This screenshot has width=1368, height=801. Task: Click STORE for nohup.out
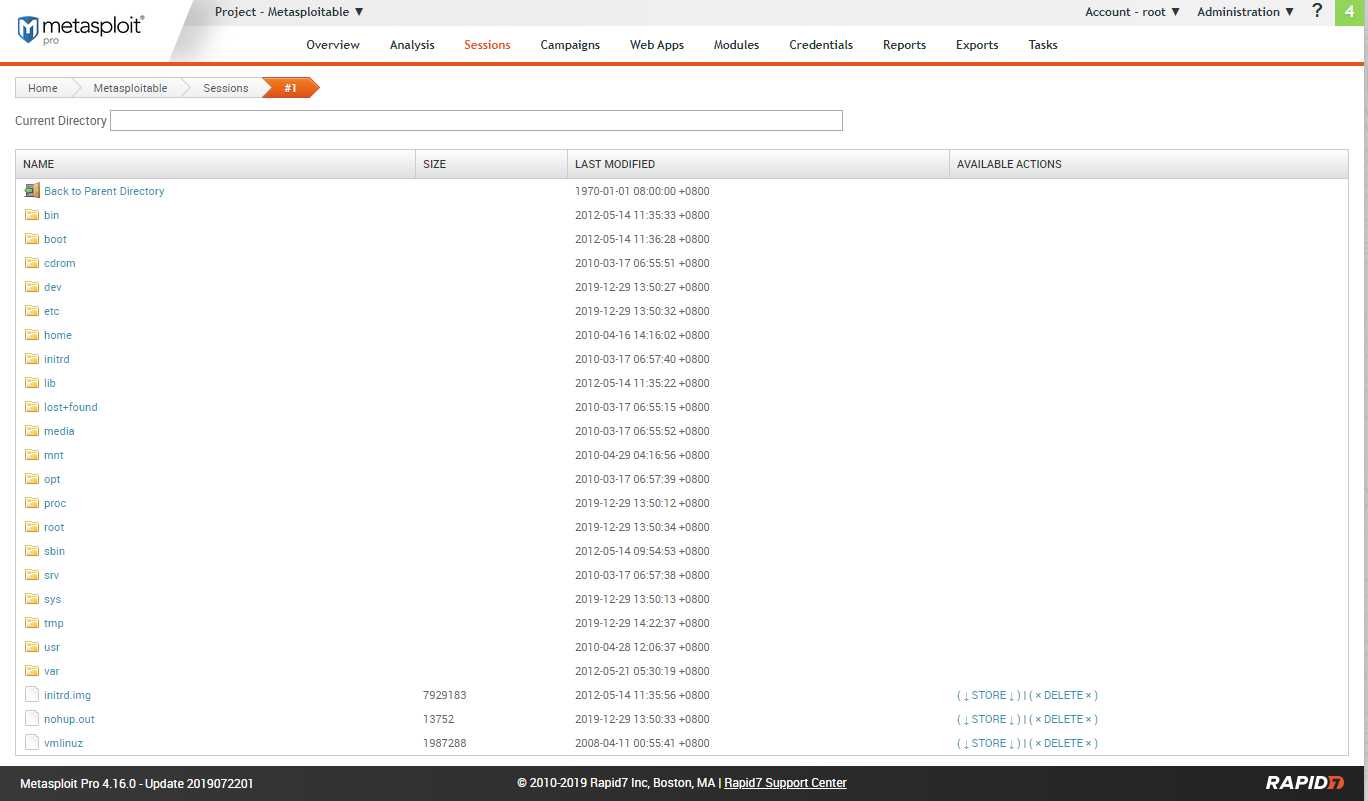(988, 719)
